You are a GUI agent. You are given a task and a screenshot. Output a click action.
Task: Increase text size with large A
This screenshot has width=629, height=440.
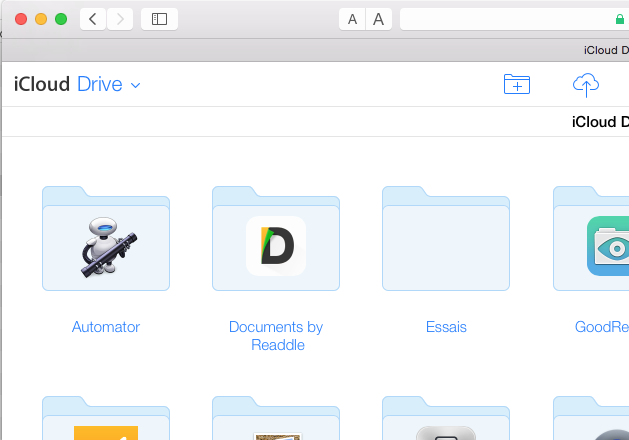[378, 19]
